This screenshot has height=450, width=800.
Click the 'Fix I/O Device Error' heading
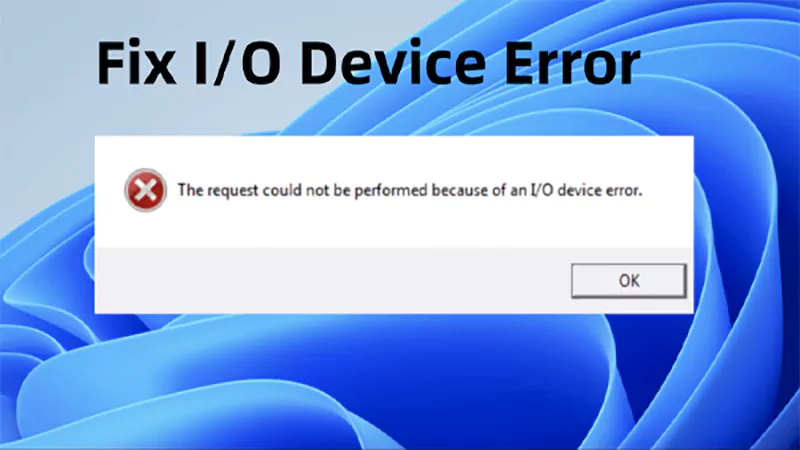pyautogui.click(x=368, y=63)
